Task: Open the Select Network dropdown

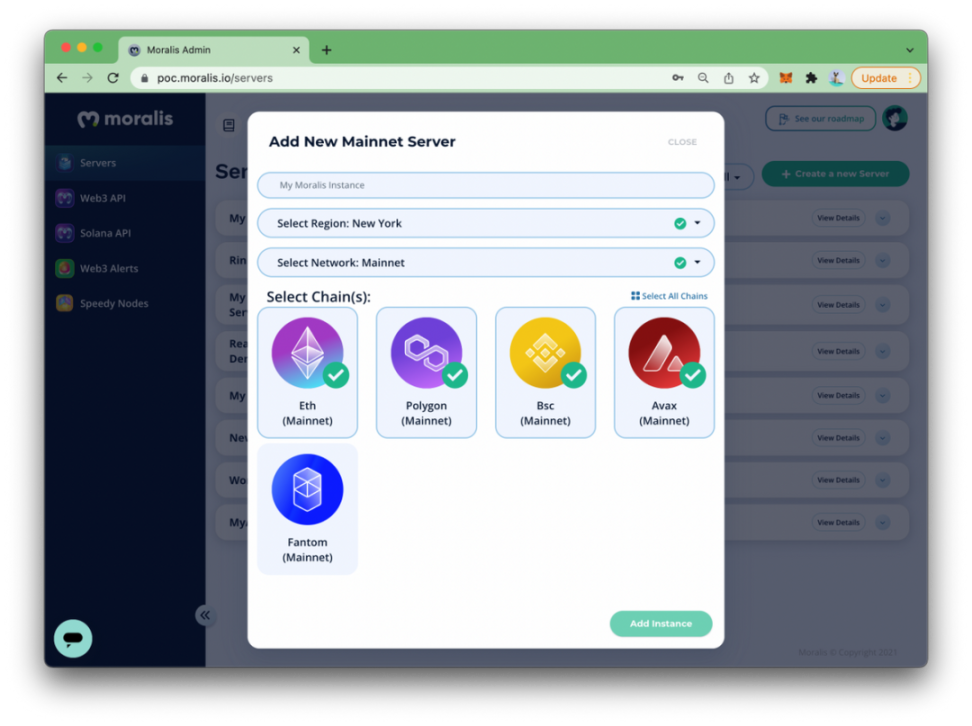Action: coord(486,263)
